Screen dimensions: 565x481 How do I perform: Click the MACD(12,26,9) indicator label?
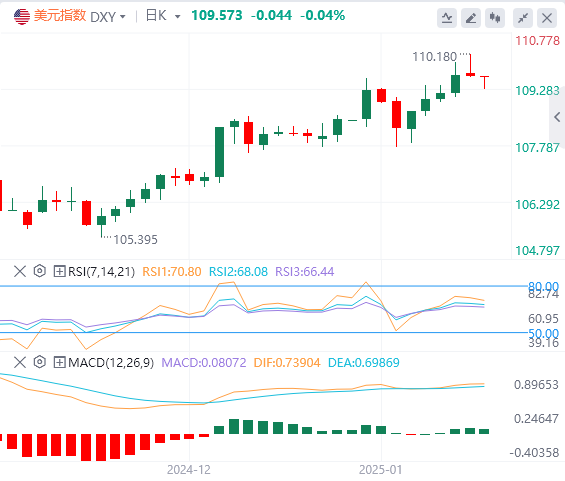[111, 362]
